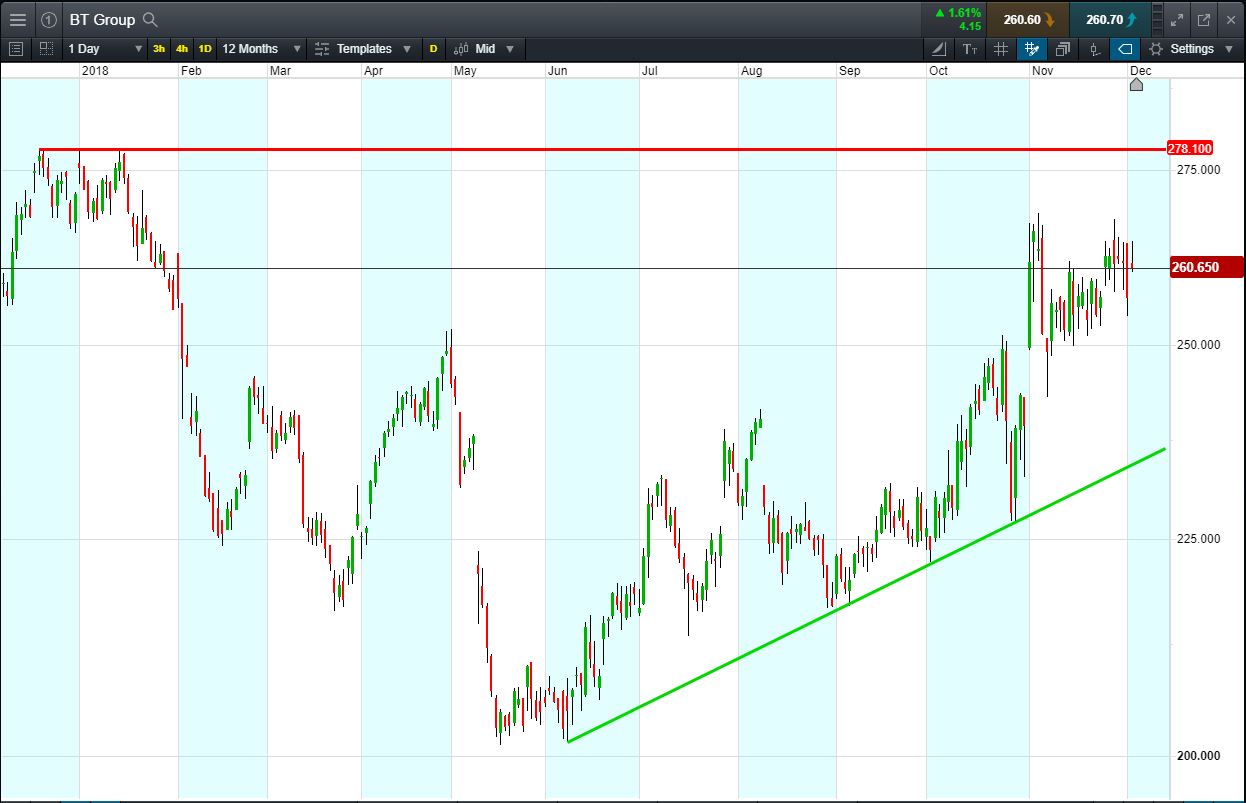
Task: Open the hamburger main menu
Action: 17,19
